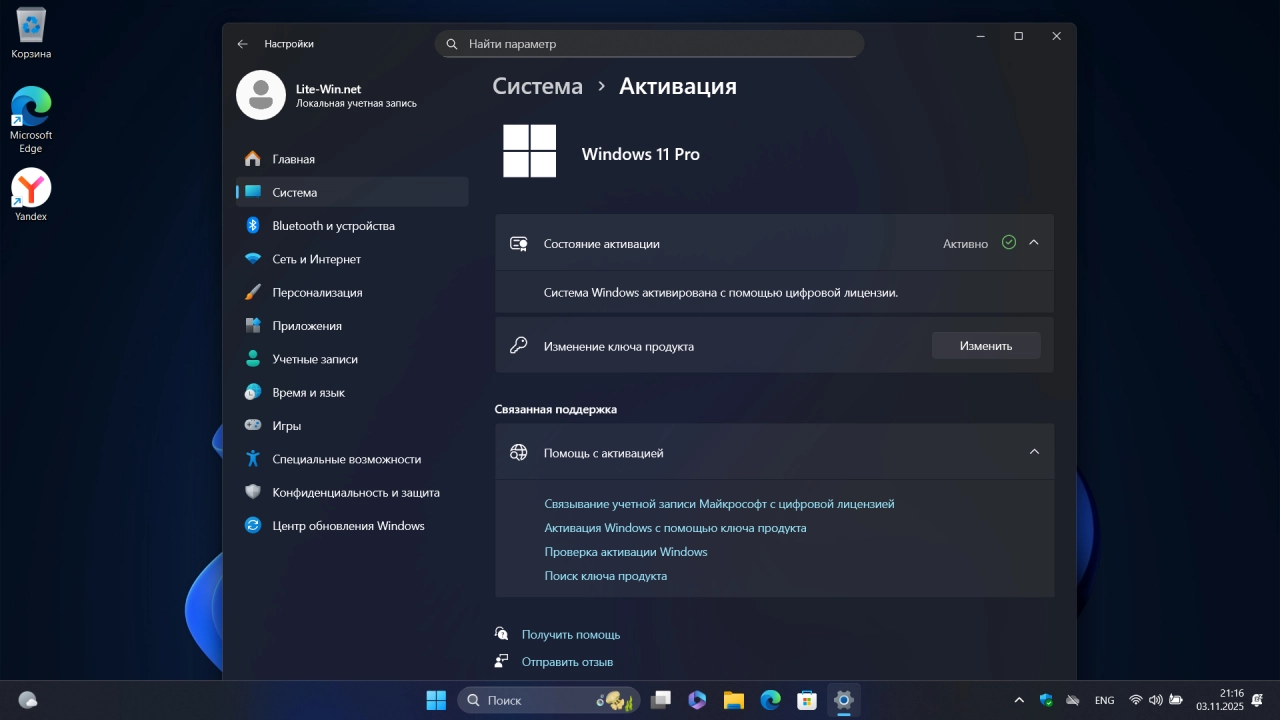Collapse the Помощь с активацией section

point(1034,452)
